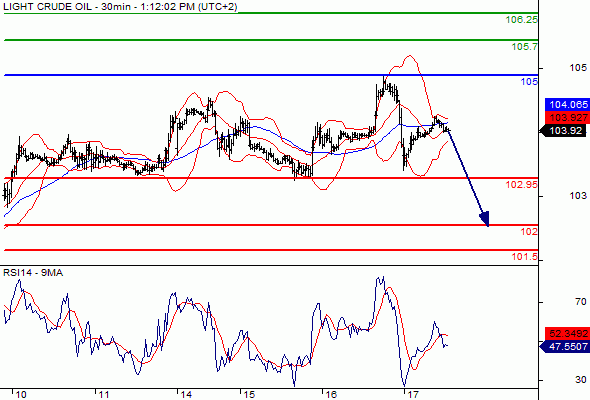
Task: Click the blue 47.5507 RSI value tag
Action: [565, 346]
